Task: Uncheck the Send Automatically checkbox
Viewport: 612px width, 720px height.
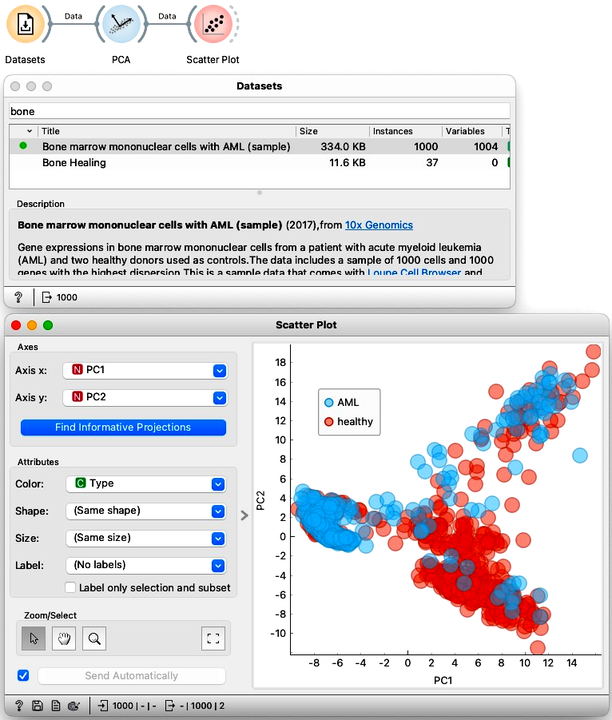Action: click(23, 675)
